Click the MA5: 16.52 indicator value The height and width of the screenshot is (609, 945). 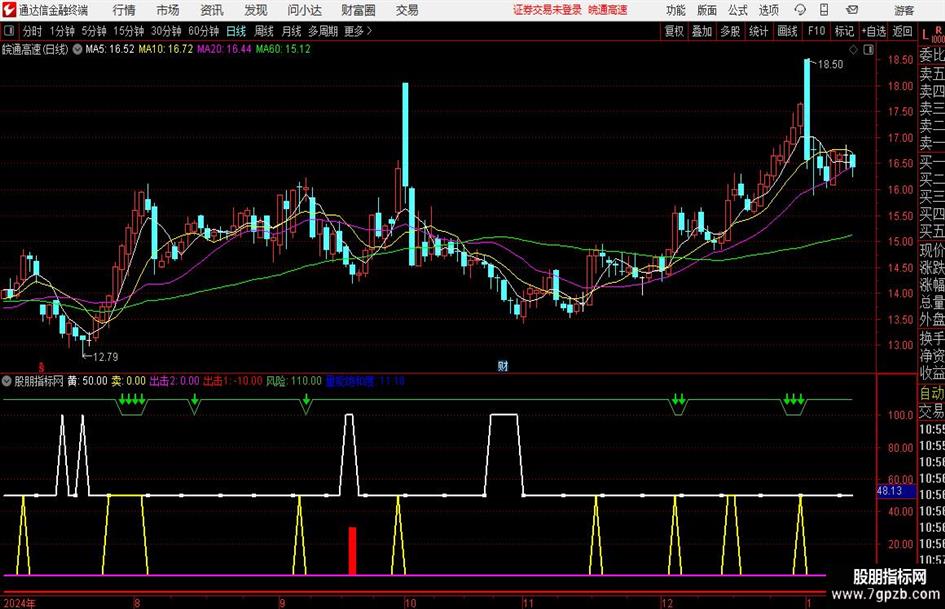tap(110, 49)
